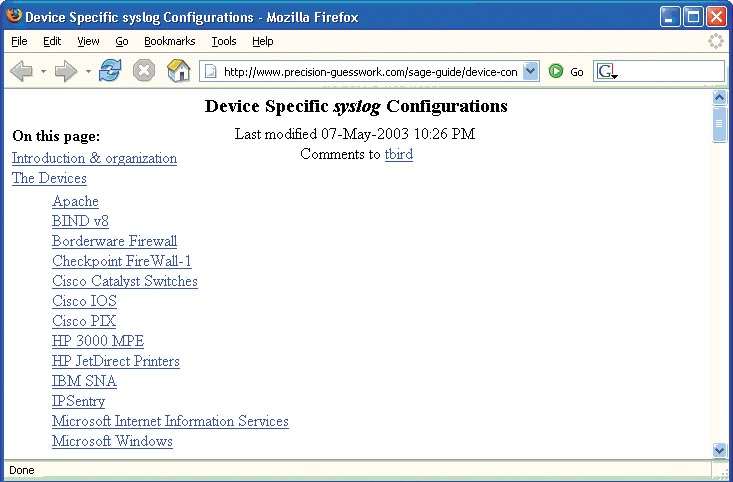Click the Stop loading icon

[144, 72]
